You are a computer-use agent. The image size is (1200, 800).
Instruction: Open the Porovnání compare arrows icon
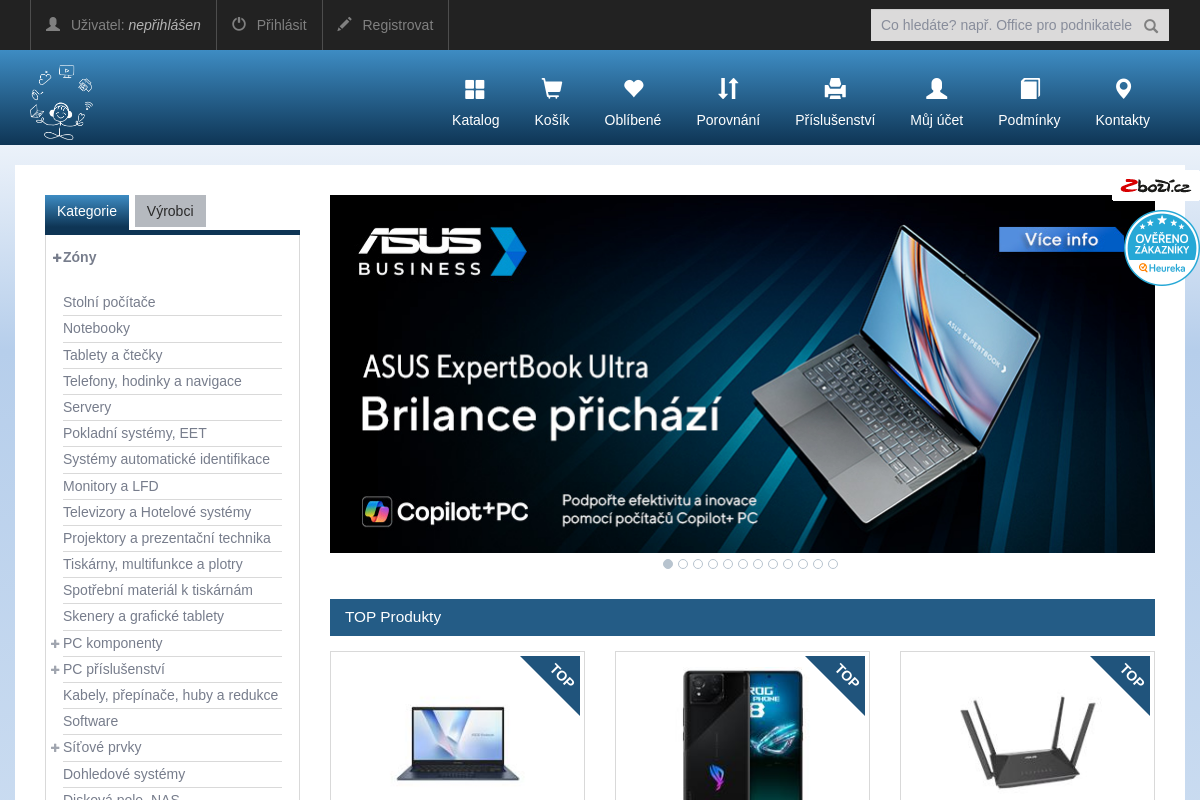coord(728,90)
